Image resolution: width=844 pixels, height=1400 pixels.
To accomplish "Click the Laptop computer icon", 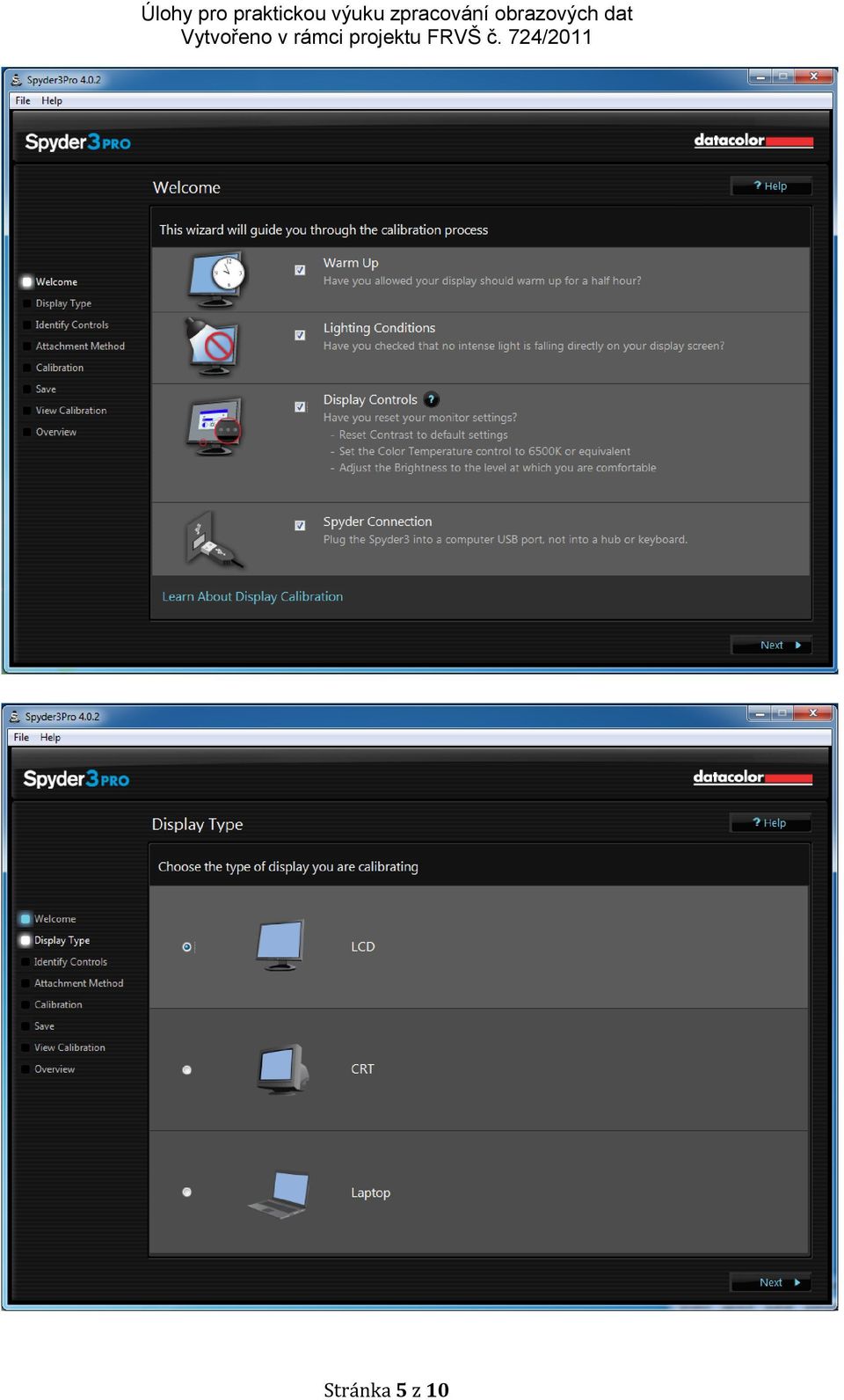I will tap(280, 1194).
